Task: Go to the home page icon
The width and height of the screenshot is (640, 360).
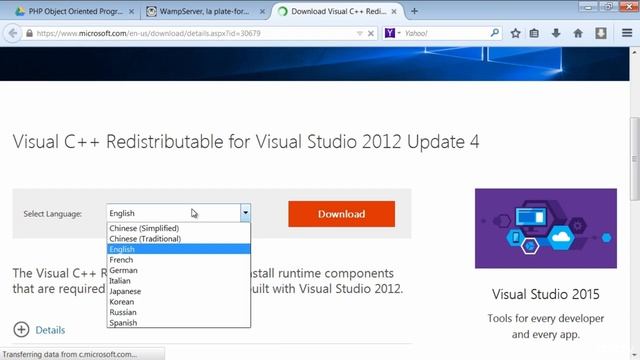Action: pyautogui.click(x=578, y=33)
